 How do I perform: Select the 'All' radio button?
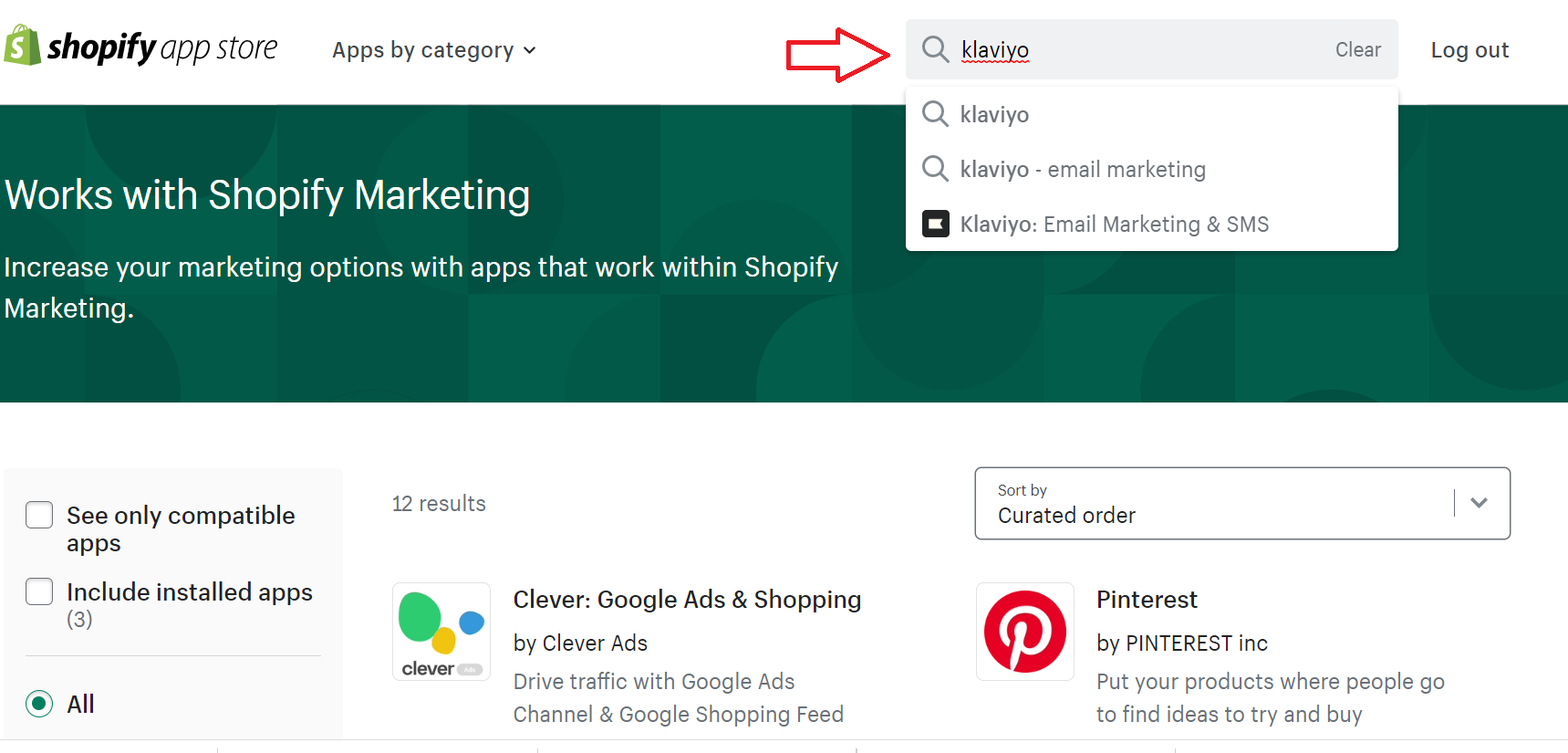(39, 704)
